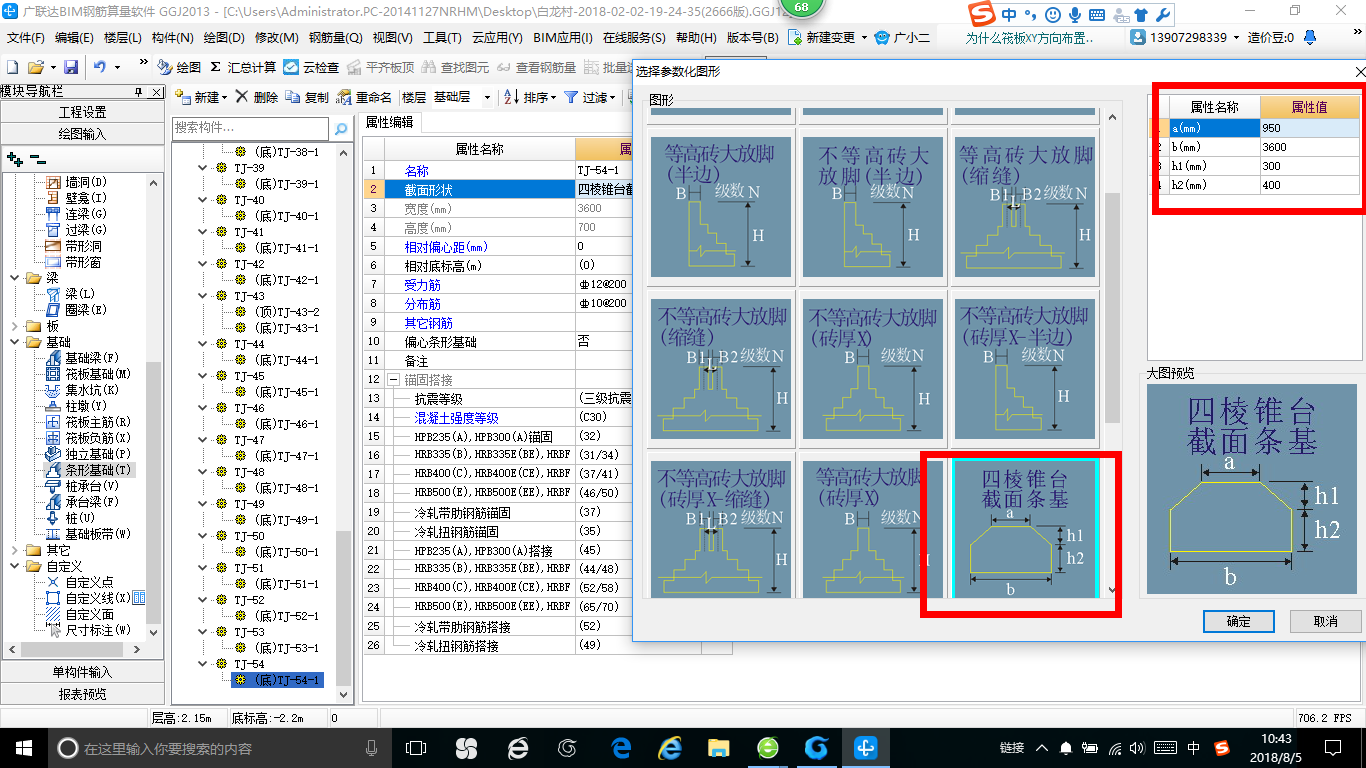The image size is (1366, 768).
Task: Launch 云检查 cloud check
Action: 311,67
